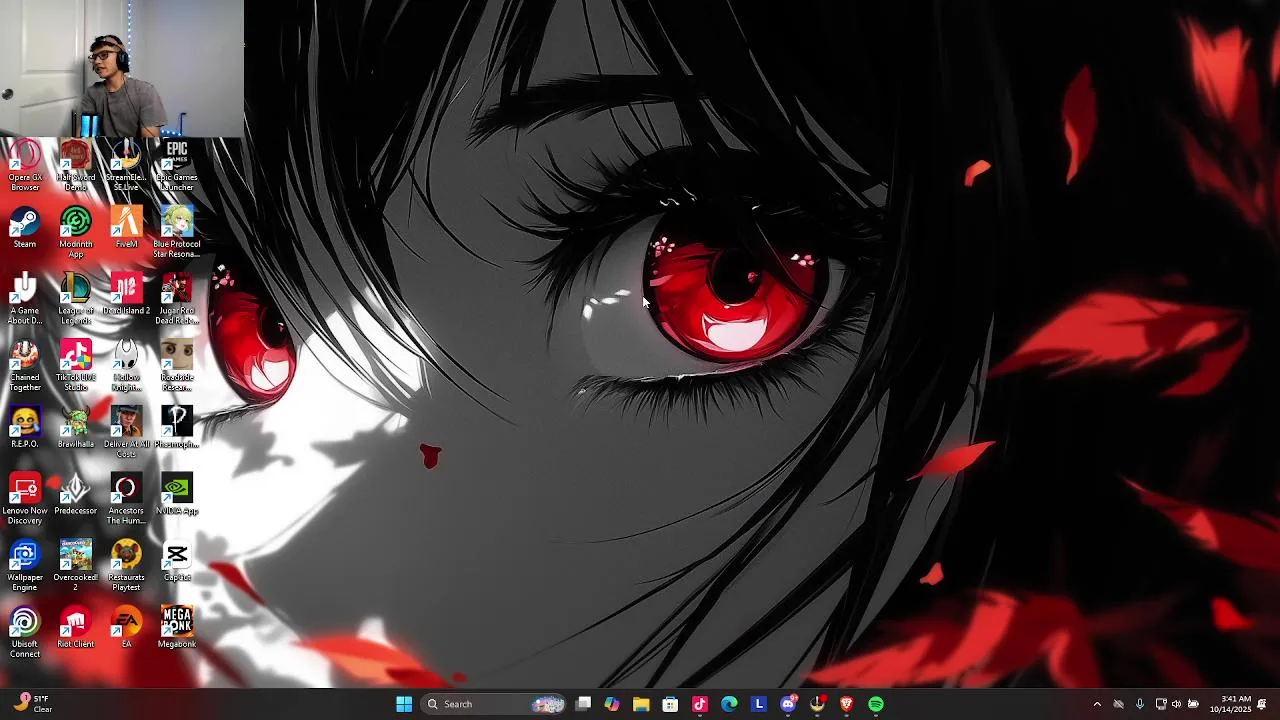Select the Deliver At All Costs icon
Viewport: 1280px width, 720px height.
[126, 433]
